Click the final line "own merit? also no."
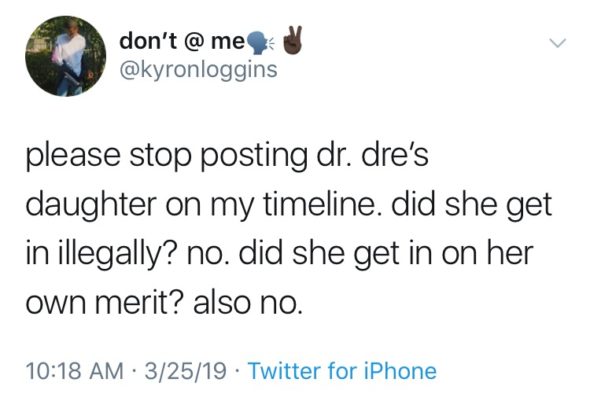This screenshot has width=590, height=401. click(164, 303)
